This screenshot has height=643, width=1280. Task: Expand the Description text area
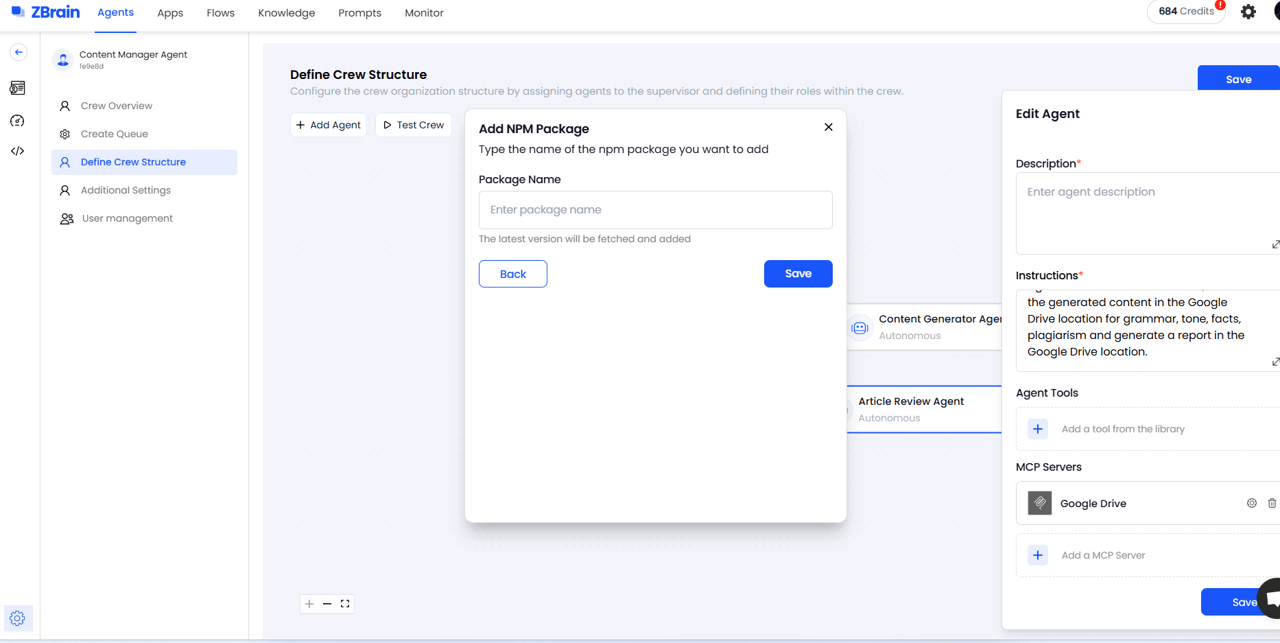pyautogui.click(x=1275, y=245)
